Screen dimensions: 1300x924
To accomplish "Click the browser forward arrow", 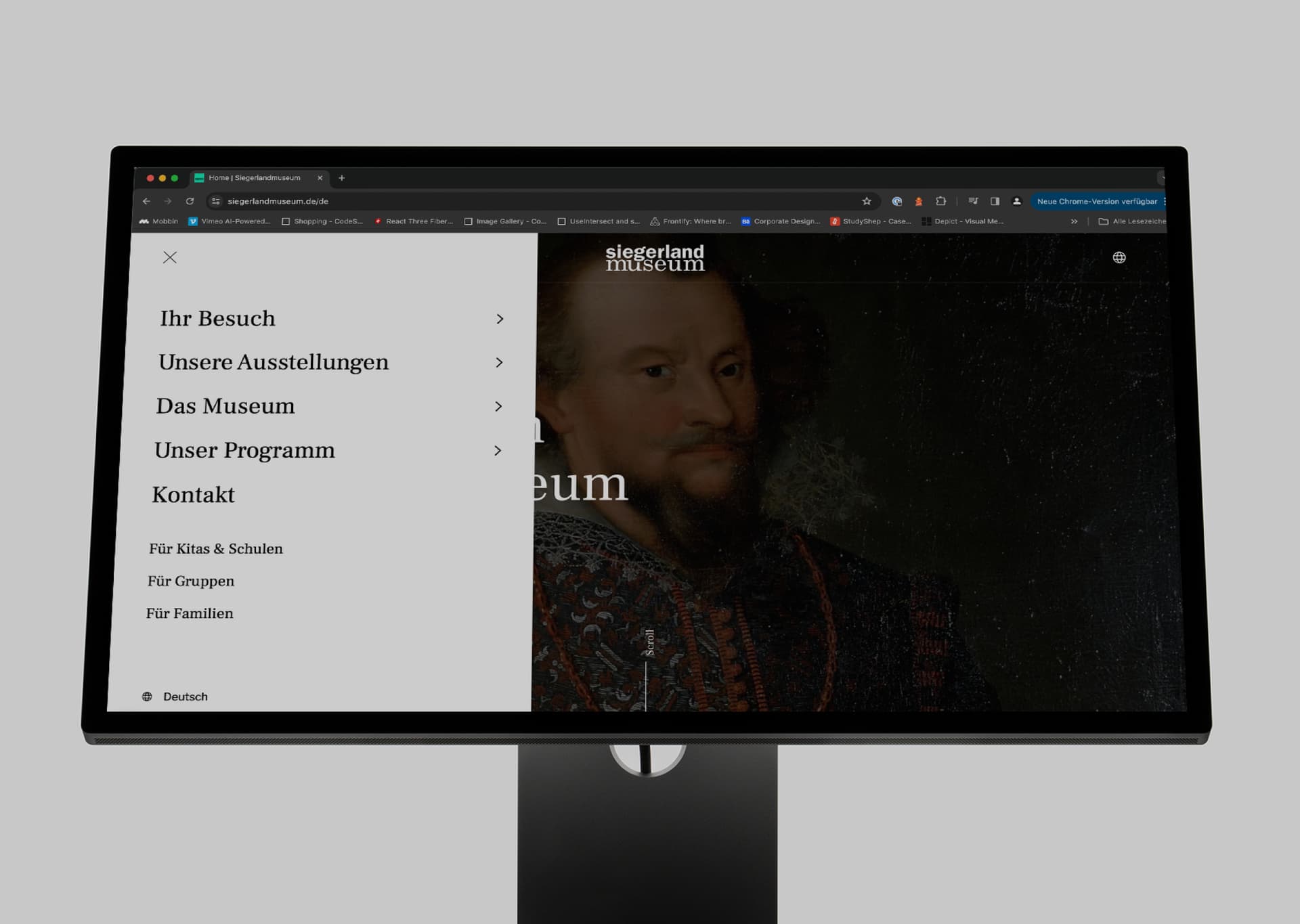I will point(168,201).
